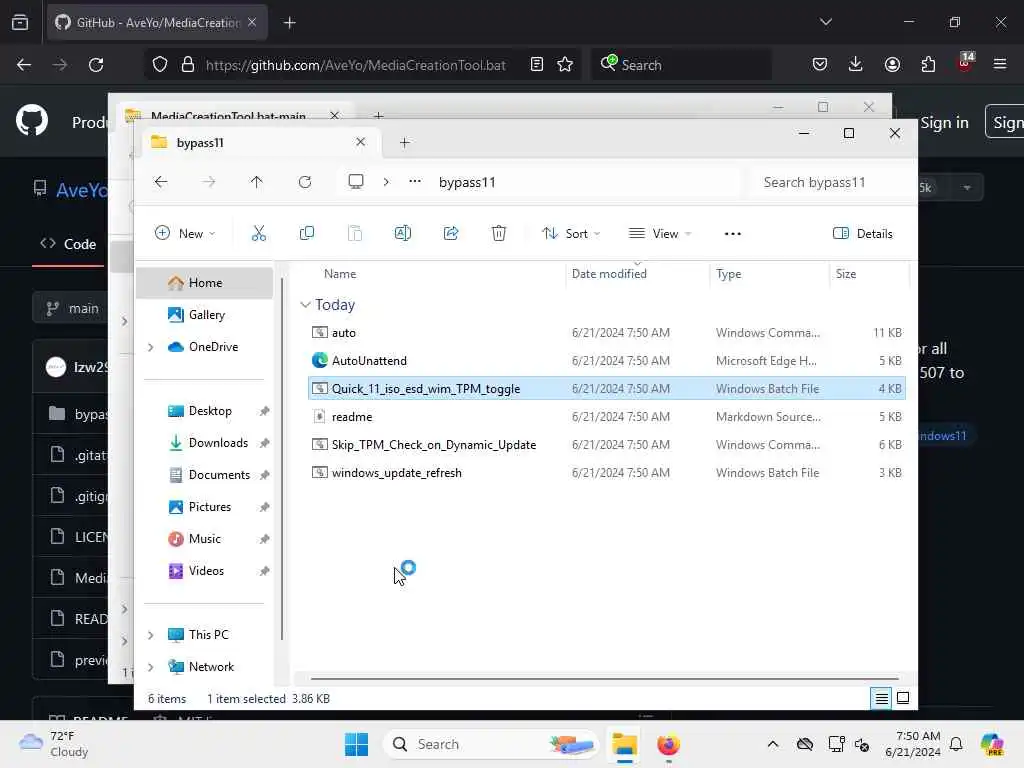Open Firefox application hamburger menu
This screenshot has height=768, width=1024.
coord(1000,64)
